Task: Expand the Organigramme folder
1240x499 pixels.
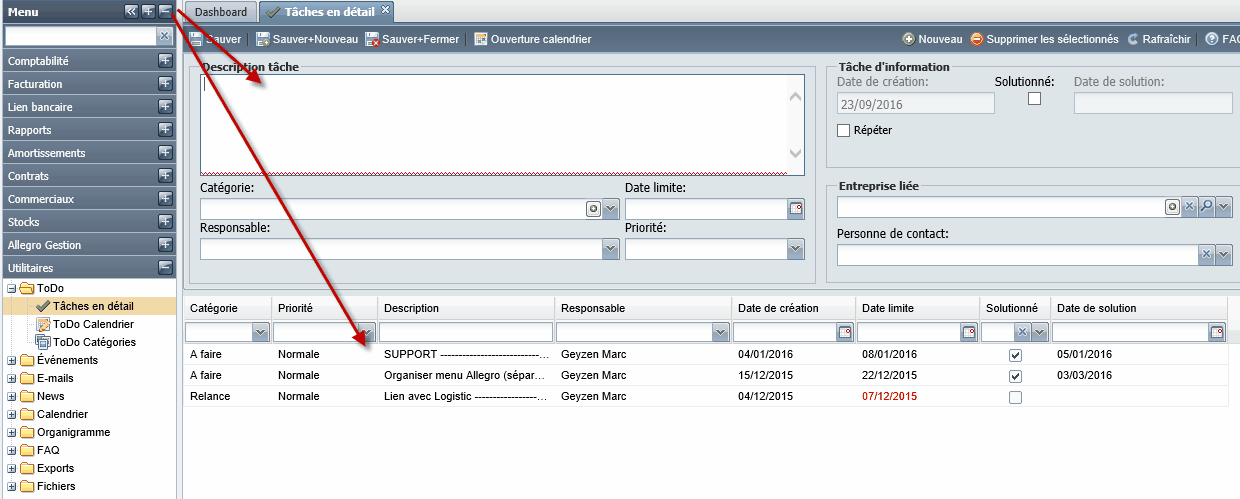Action: (x=11, y=432)
